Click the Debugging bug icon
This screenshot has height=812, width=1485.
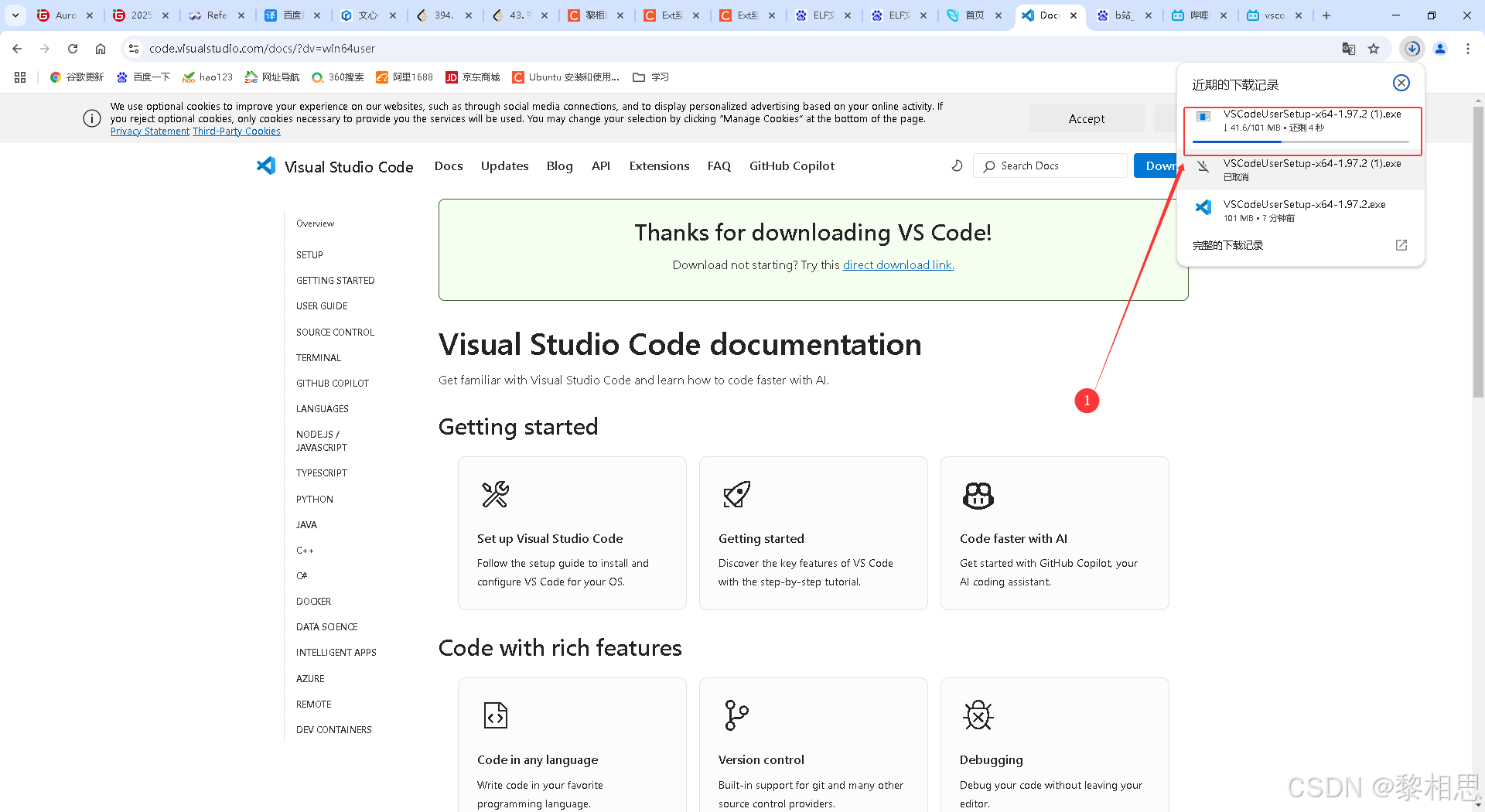click(978, 715)
